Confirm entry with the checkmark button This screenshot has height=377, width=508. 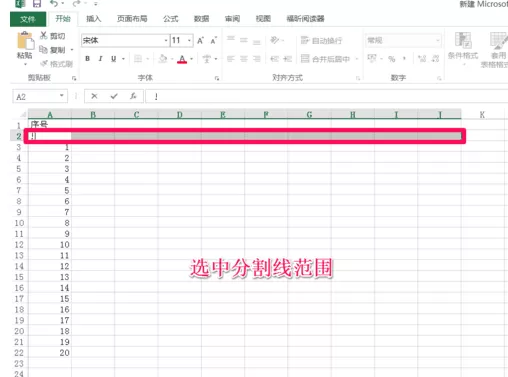tap(114, 96)
